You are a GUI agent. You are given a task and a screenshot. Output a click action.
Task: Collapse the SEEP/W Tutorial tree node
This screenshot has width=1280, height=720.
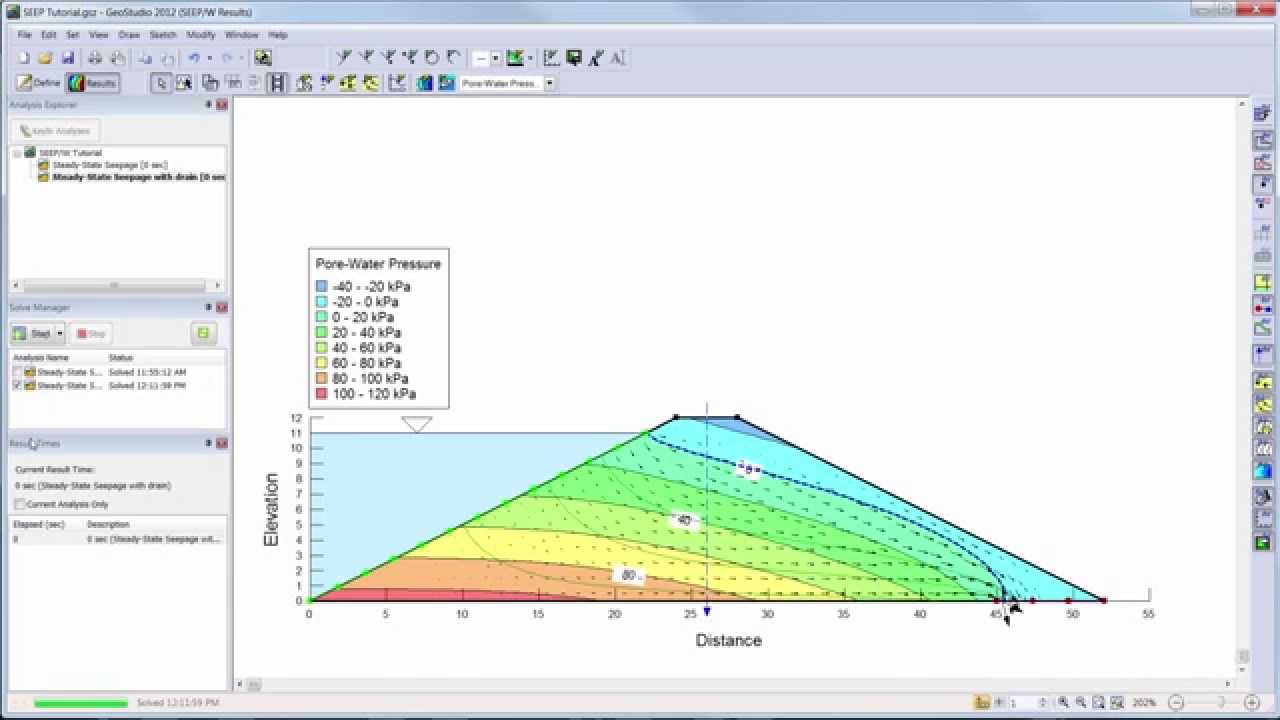coord(17,153)
